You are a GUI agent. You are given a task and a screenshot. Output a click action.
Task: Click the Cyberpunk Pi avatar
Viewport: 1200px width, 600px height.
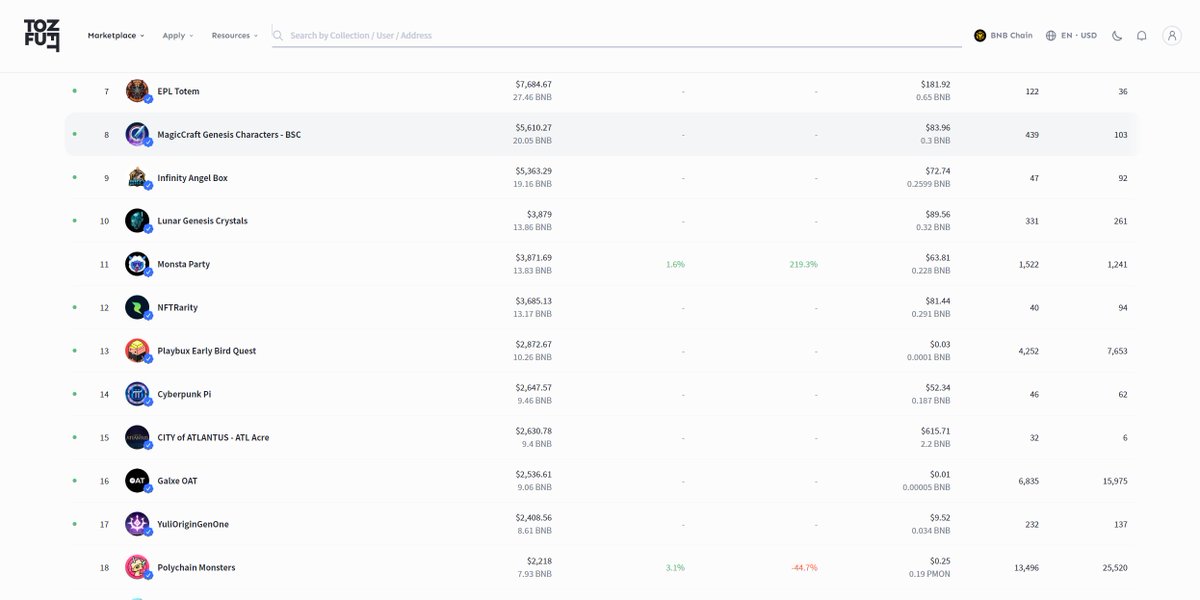(x=138, y=394)
